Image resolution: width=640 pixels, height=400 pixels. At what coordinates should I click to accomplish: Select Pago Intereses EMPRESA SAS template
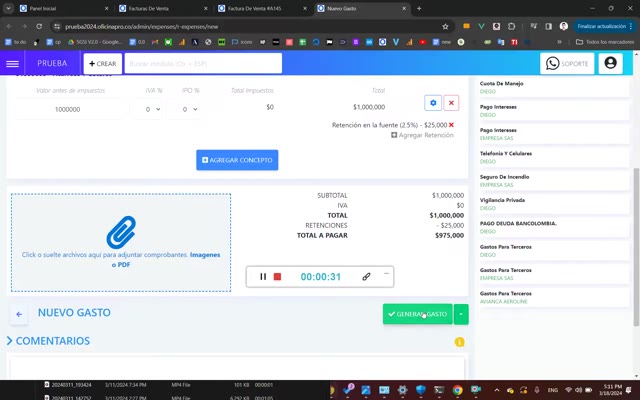(553, 134)
